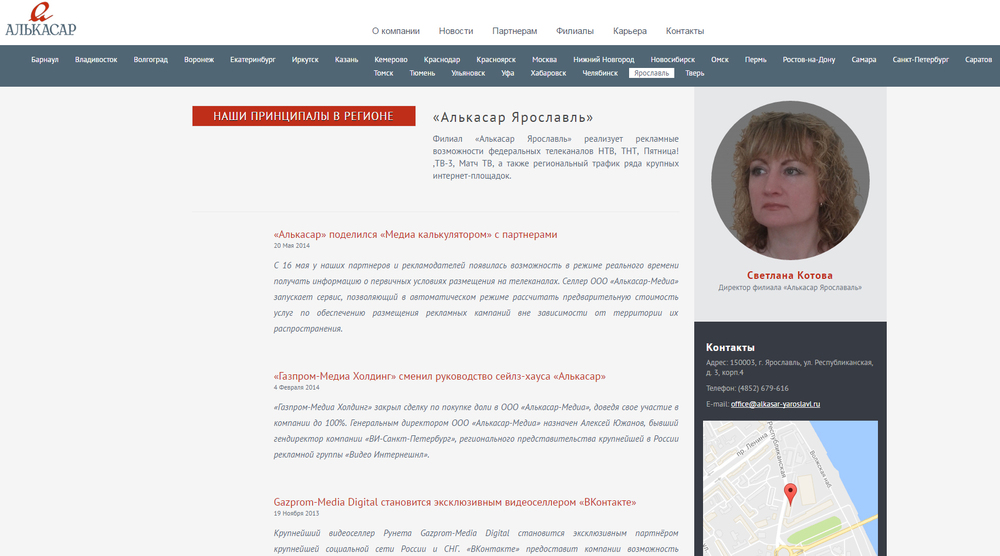Select the Воронеж city link
The image size is (1000, 556).
pyautogui.click(x=199, y=59)
